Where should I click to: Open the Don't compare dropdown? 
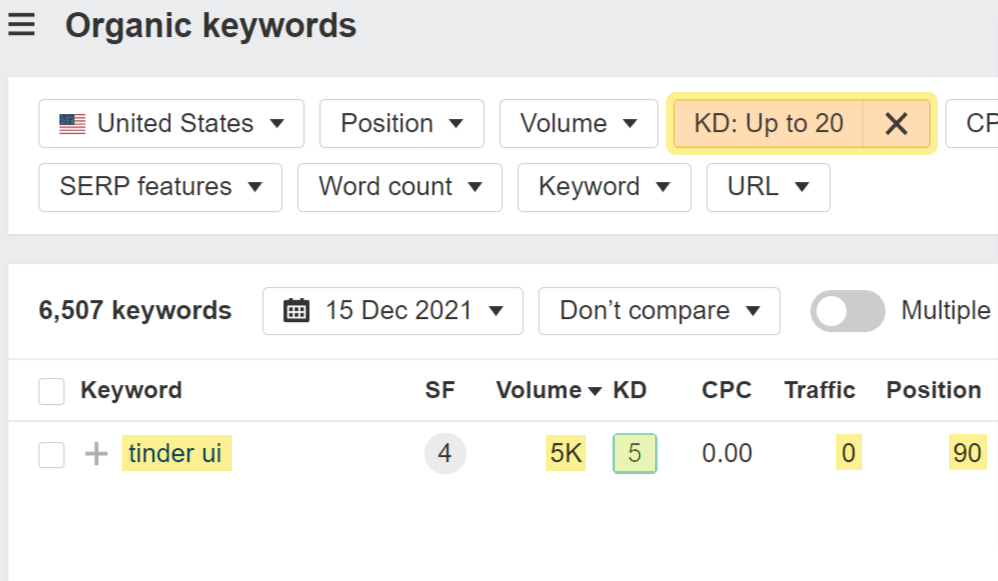pos(658,311)
